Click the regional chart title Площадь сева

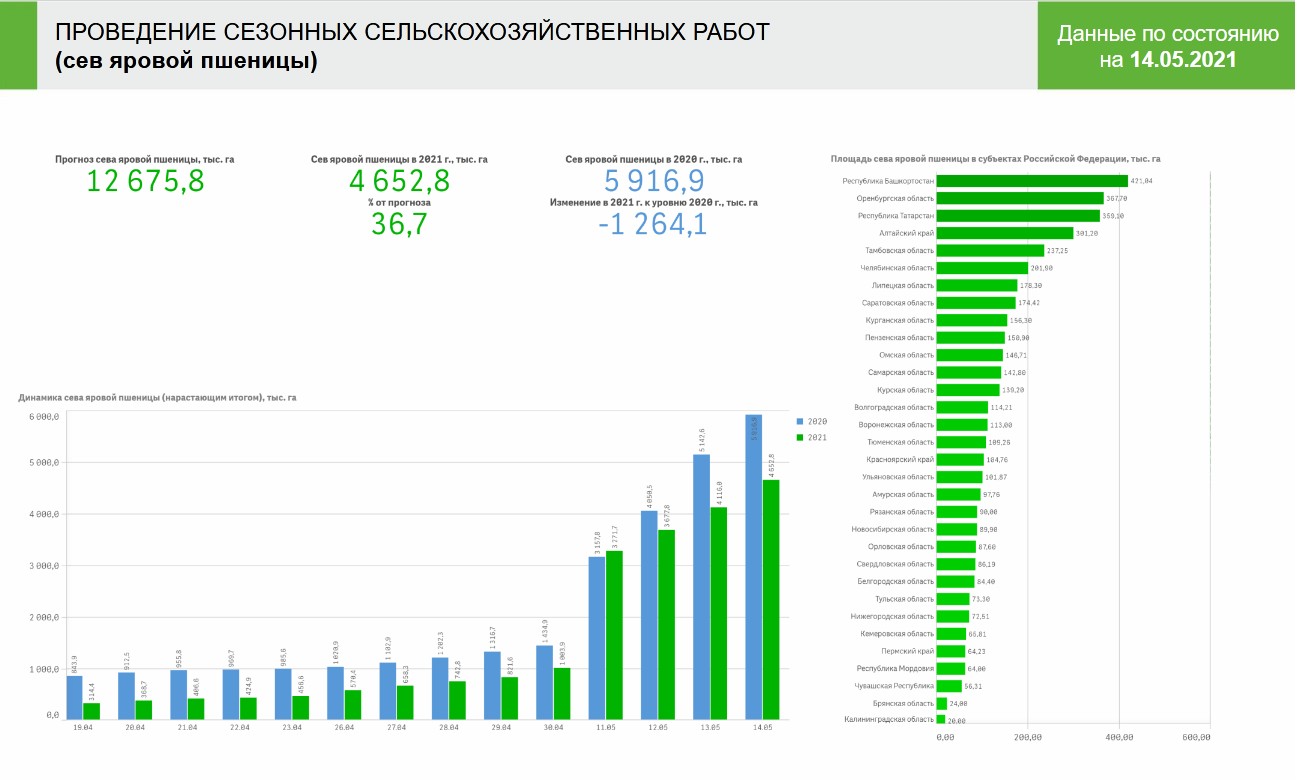coord(995,157)
